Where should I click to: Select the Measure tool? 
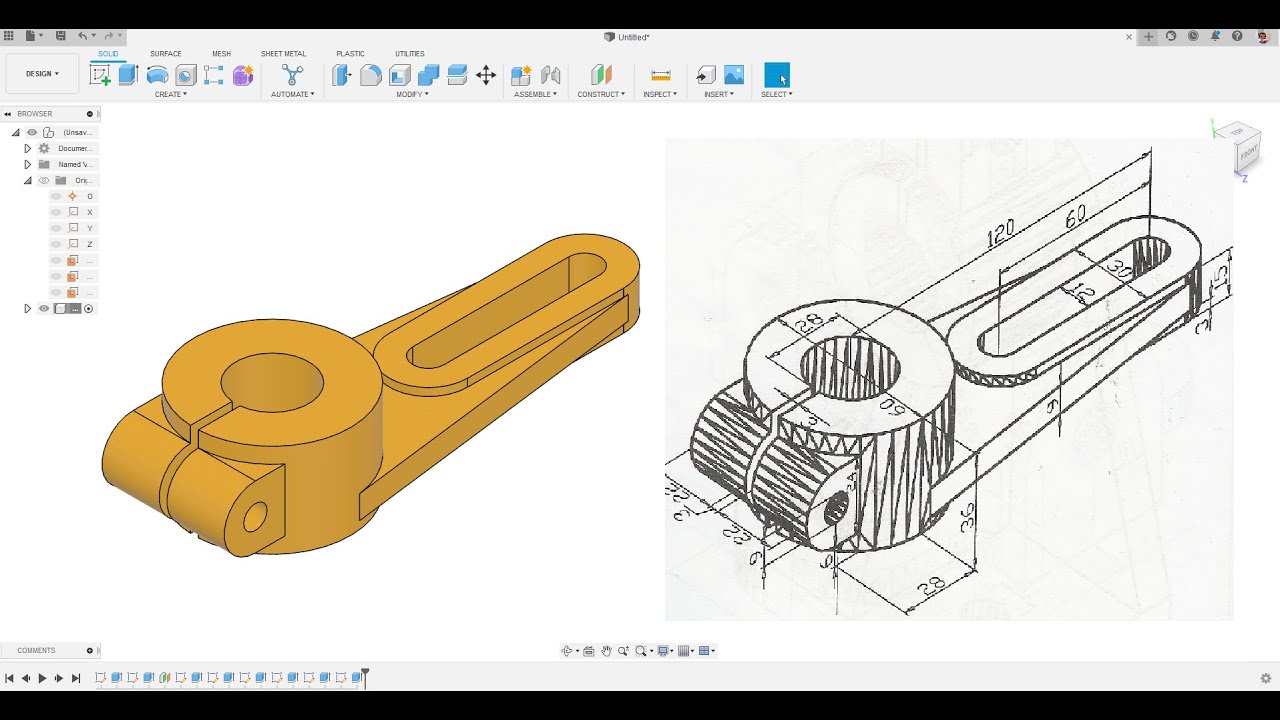pos(660,75)
